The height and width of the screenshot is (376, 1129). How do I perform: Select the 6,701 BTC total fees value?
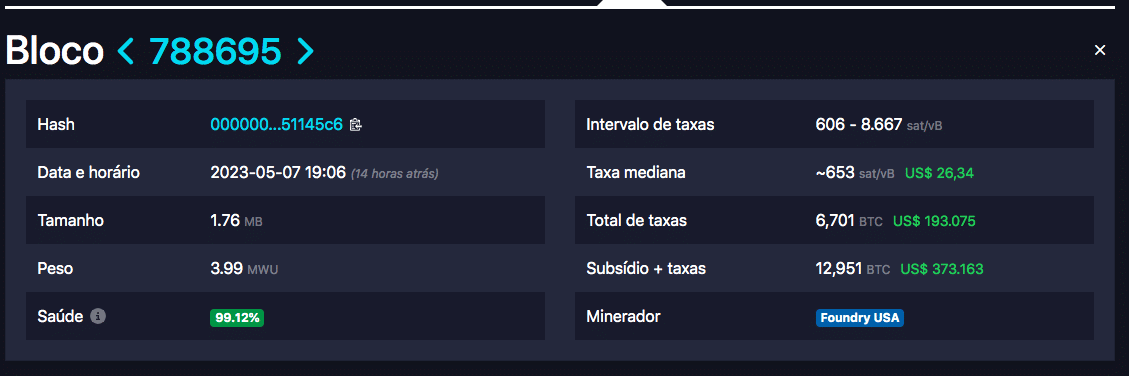pyautogui.click(x=849, y=221)
